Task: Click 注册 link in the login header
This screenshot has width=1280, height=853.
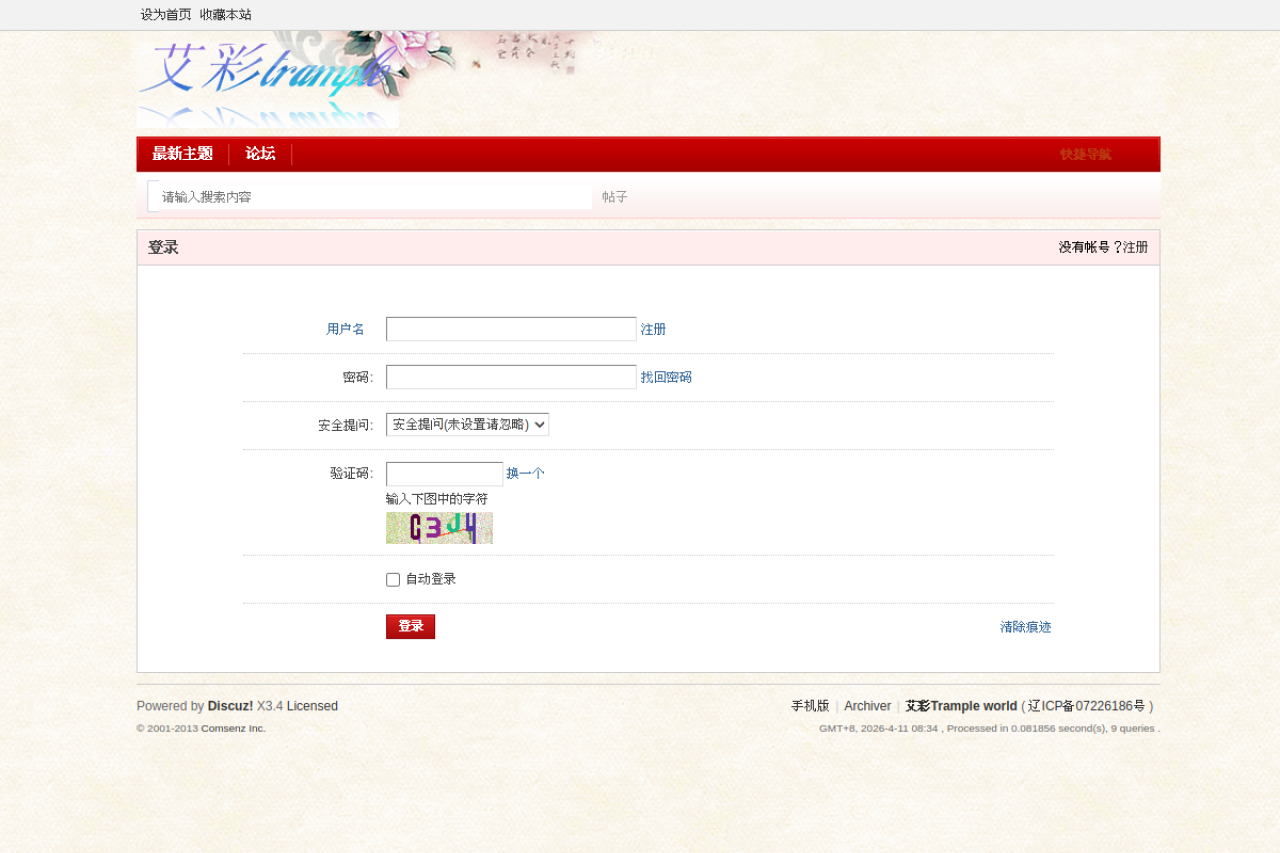Action: click(1135, 247)
